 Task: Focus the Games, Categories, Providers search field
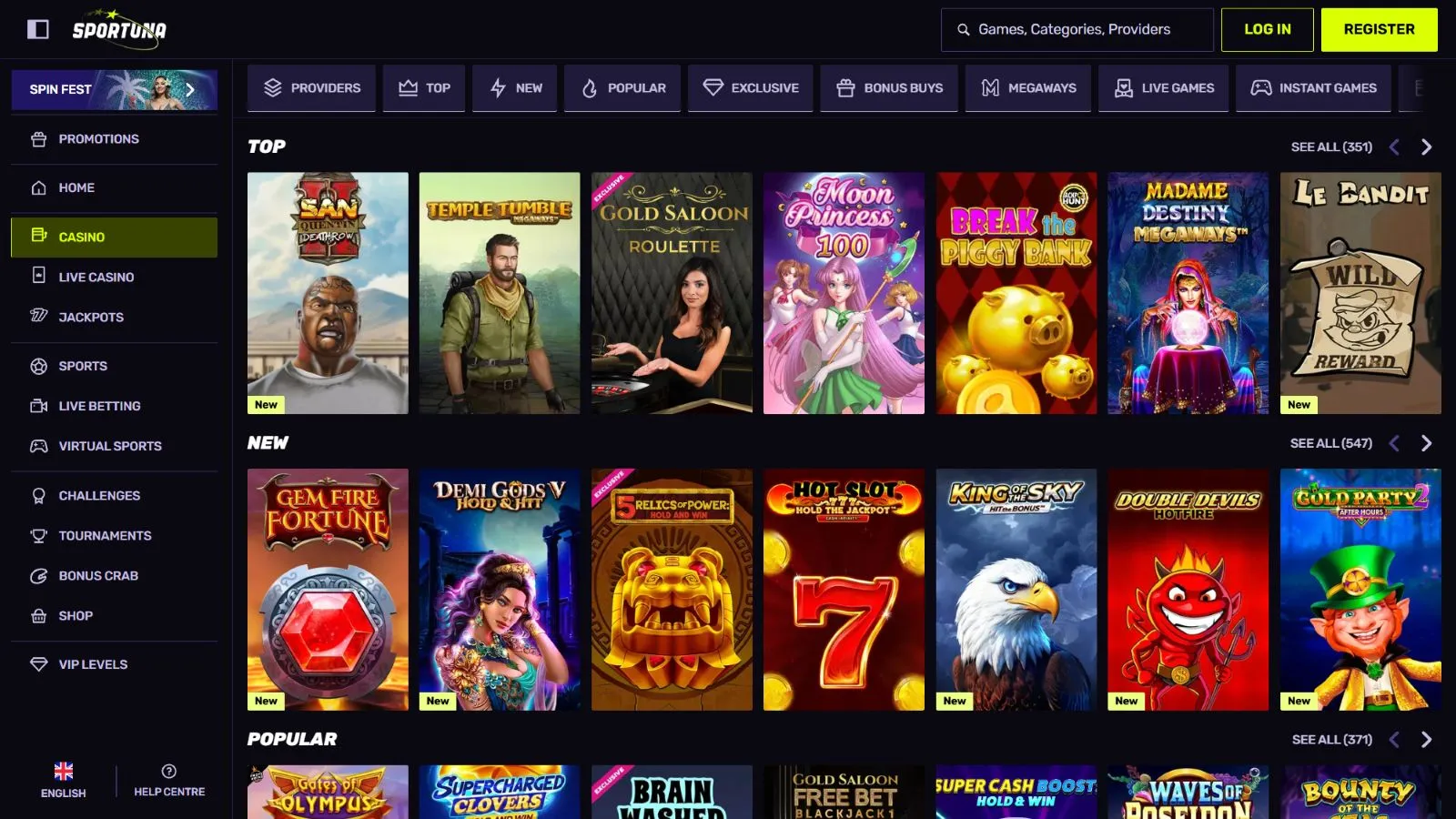click(x=1083, y=29)
